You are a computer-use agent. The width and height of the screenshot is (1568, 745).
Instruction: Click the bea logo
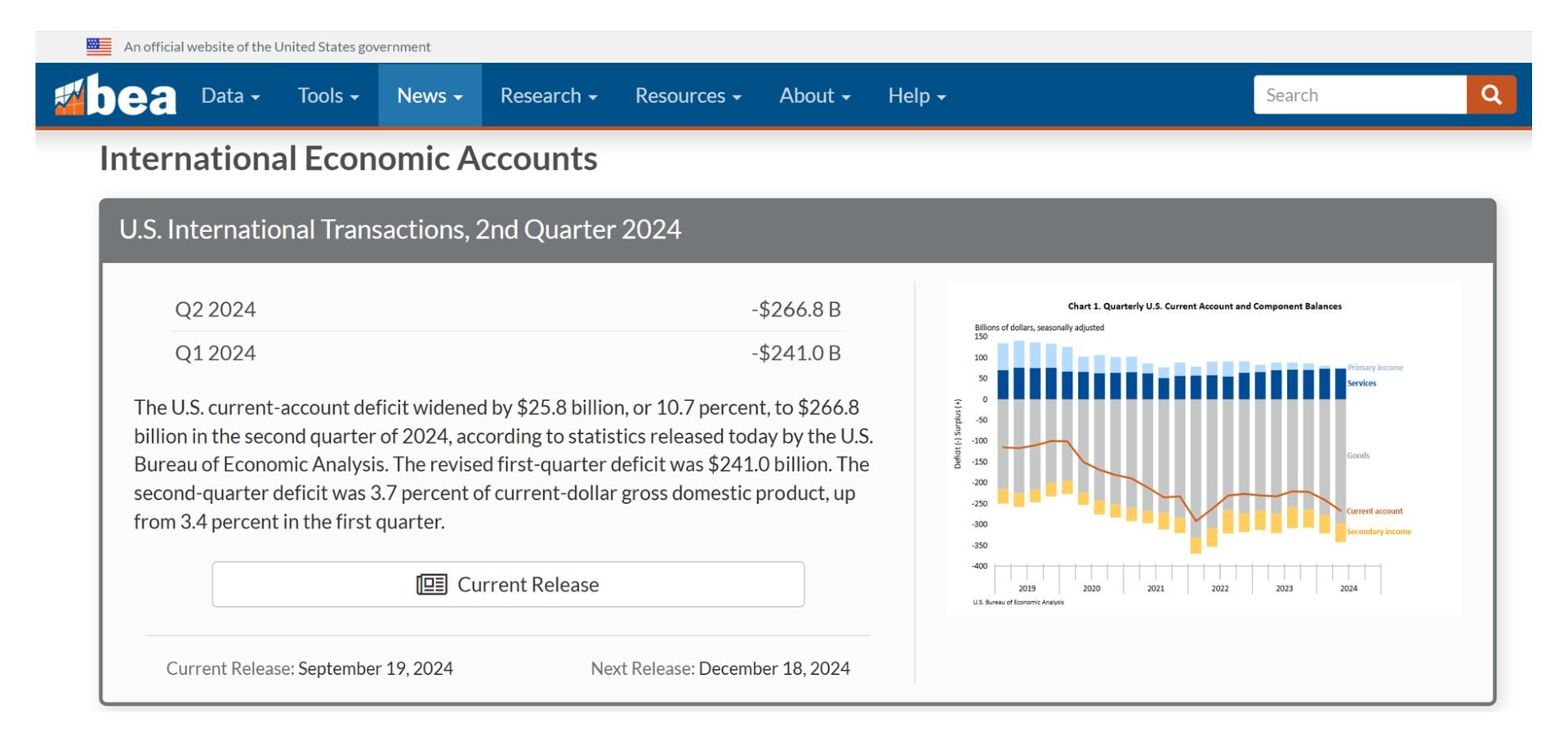[x=115, y=96]
